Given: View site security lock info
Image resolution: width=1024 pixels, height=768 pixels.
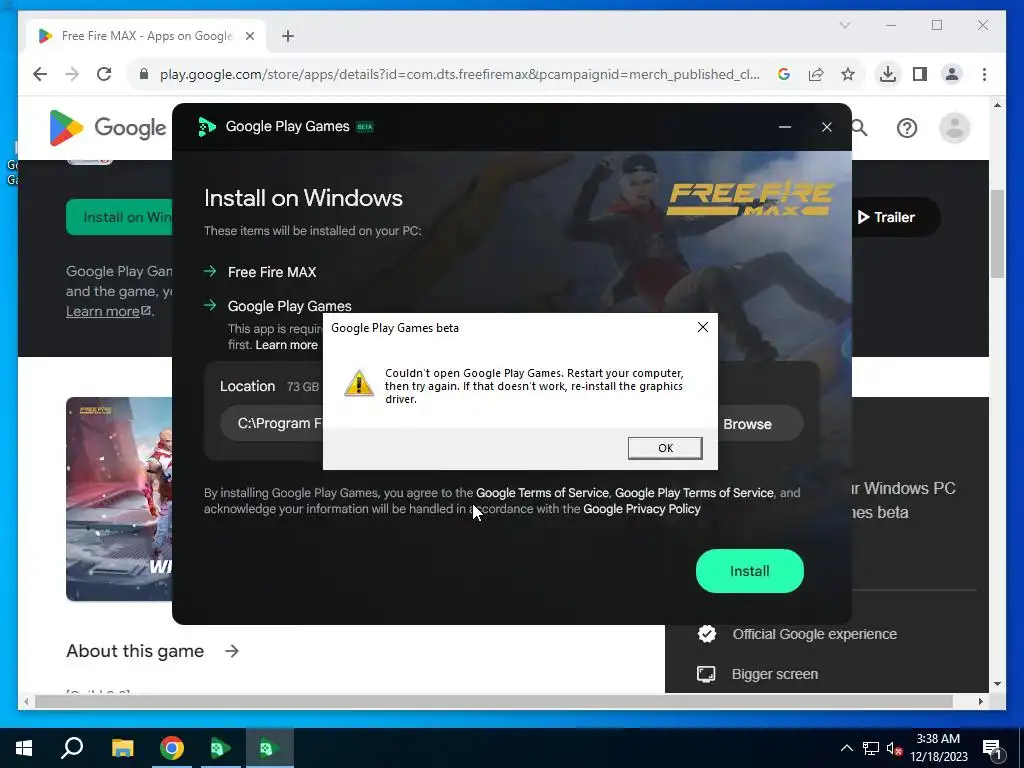Looking at the screenshot, I should [144, 74].
